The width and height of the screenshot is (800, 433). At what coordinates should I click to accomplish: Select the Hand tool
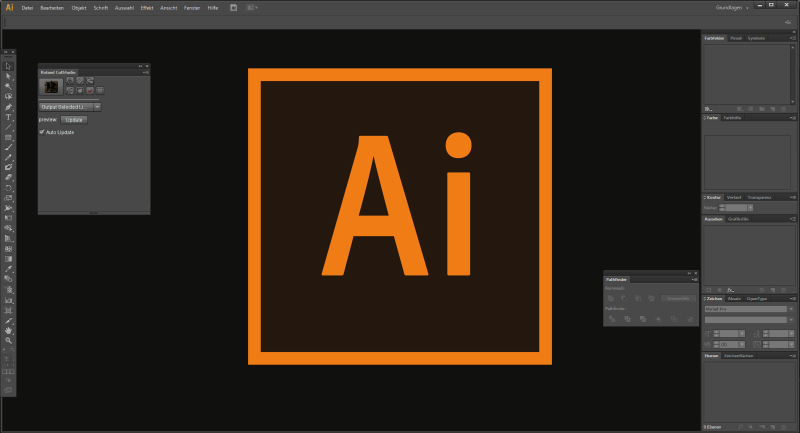(8, 330)
